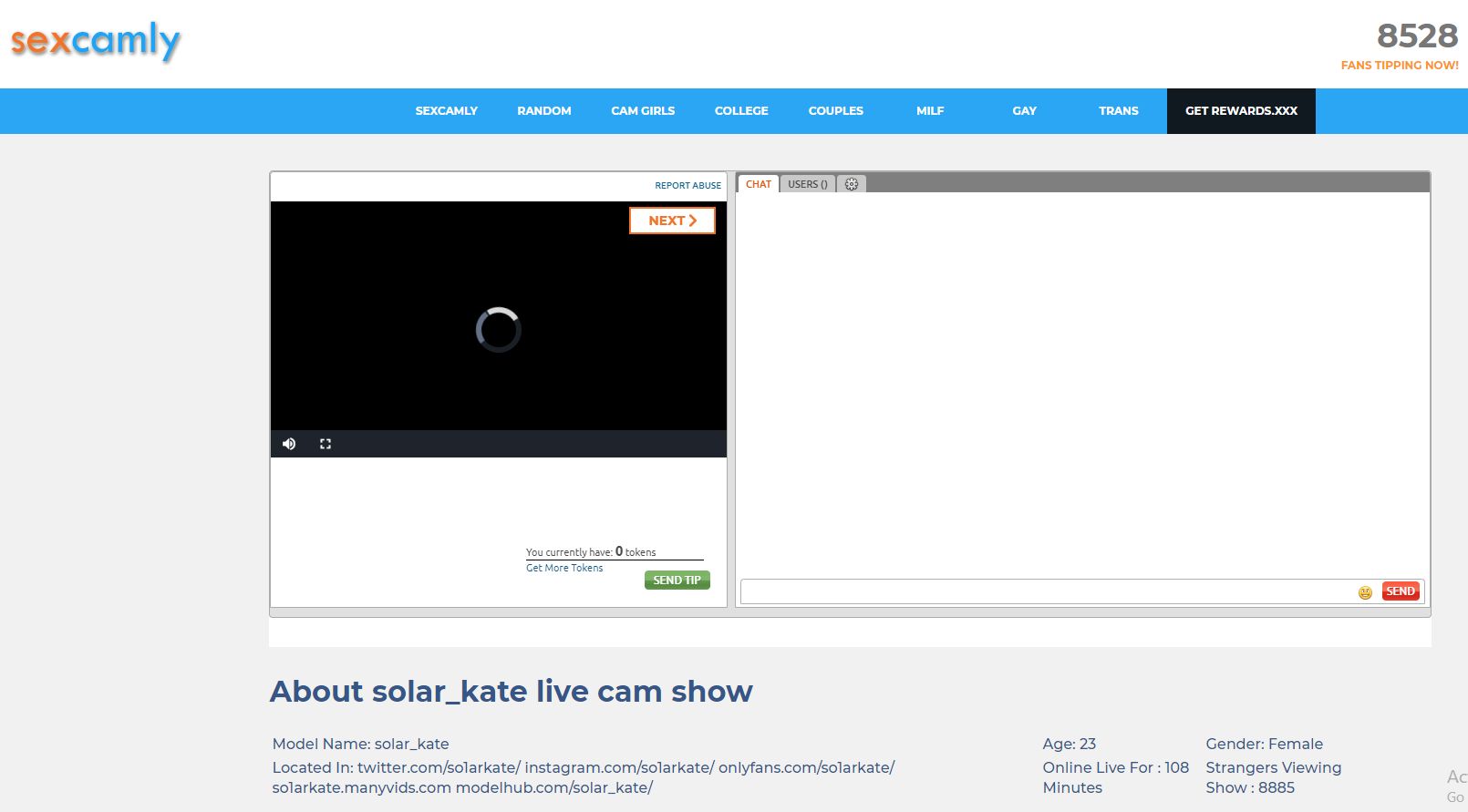Click the Located In social links text
The height and width of the screenshot is (812, 1468).
point(584,777)
